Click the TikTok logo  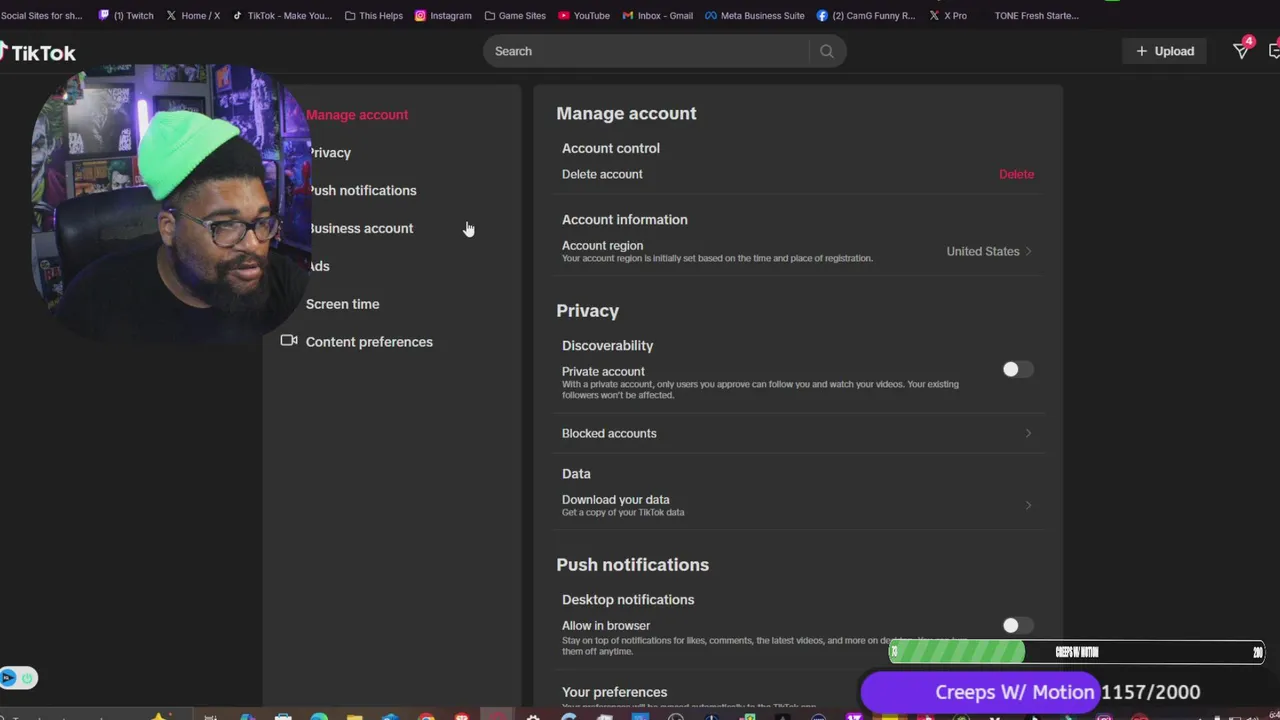click(x=37, y=53)
